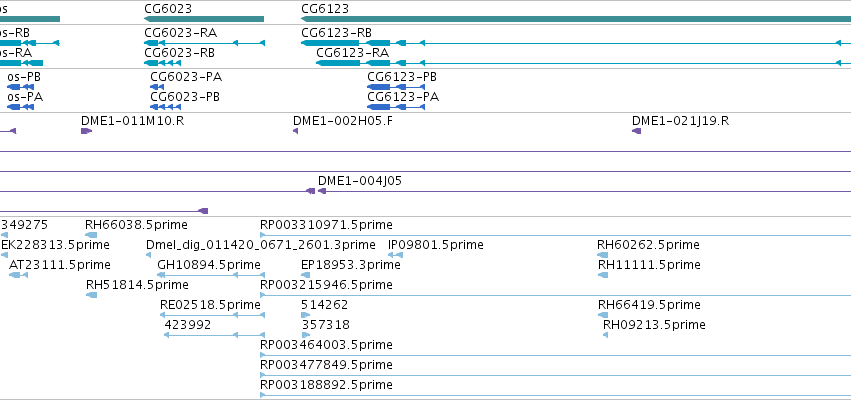Click the os-RA transcript label
The width and height of the screenshot is (851, 400).
point(16,53)
